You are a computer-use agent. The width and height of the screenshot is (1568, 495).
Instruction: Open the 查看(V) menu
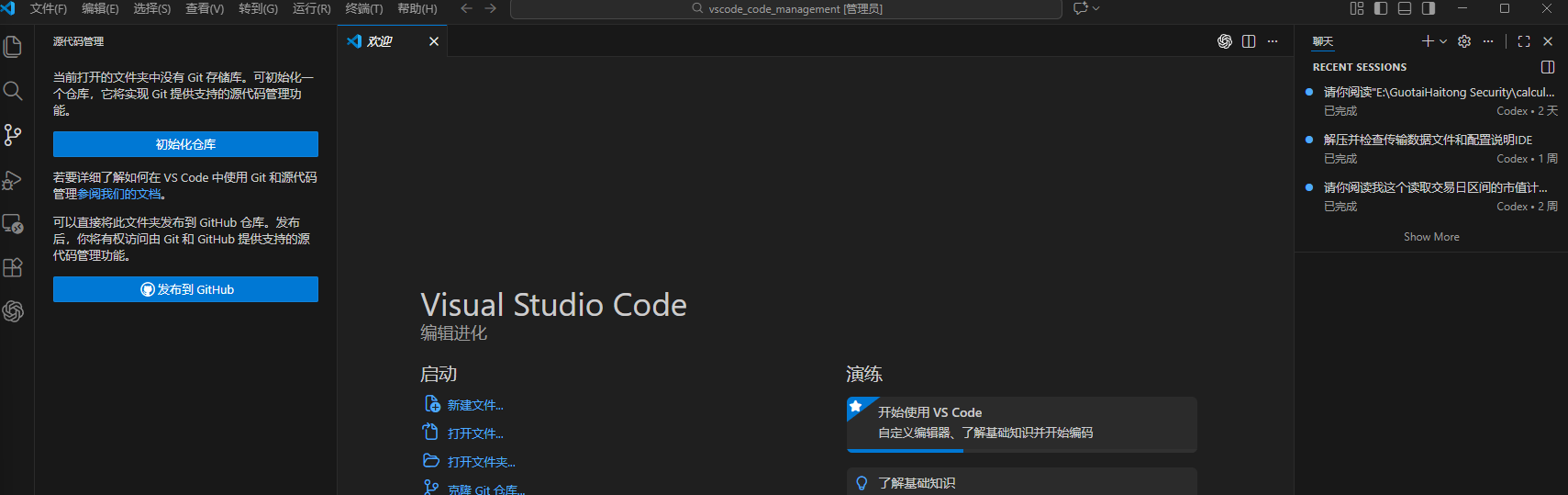pyautogui.click(x=205, y=8)
